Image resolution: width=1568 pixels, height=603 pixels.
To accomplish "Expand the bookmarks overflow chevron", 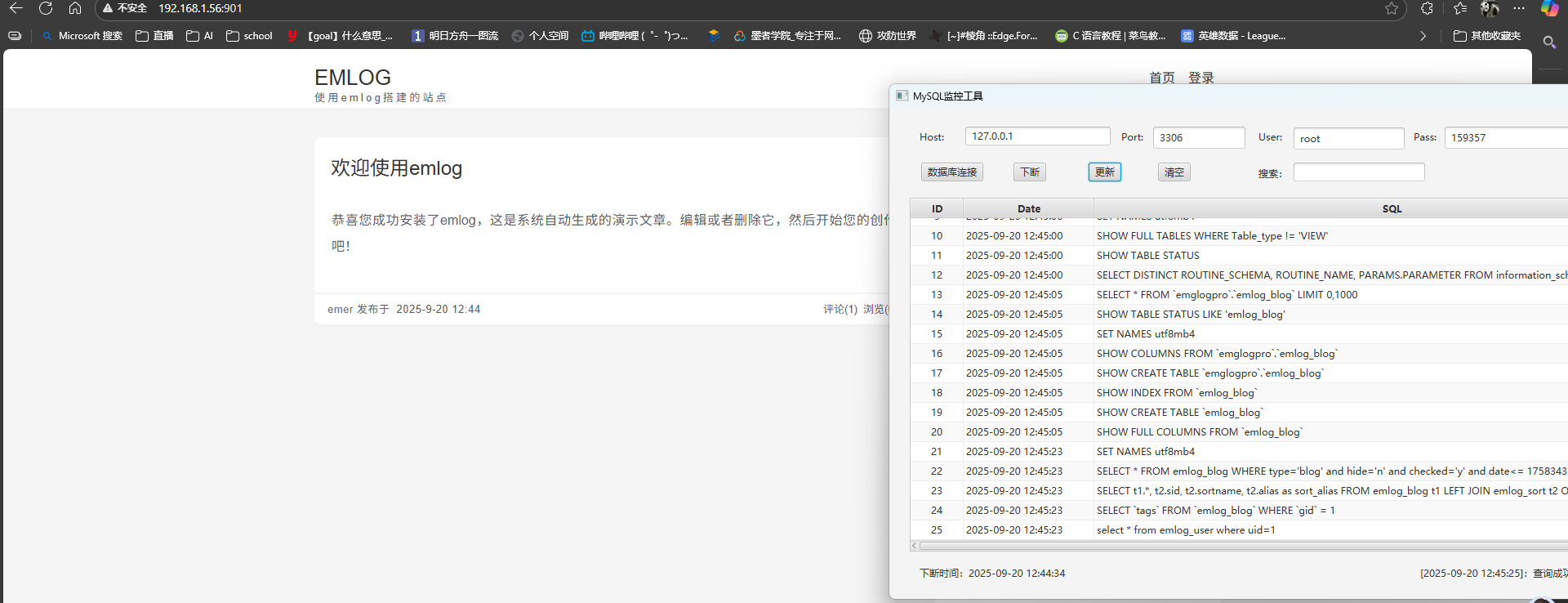I will click(1423, 36).
